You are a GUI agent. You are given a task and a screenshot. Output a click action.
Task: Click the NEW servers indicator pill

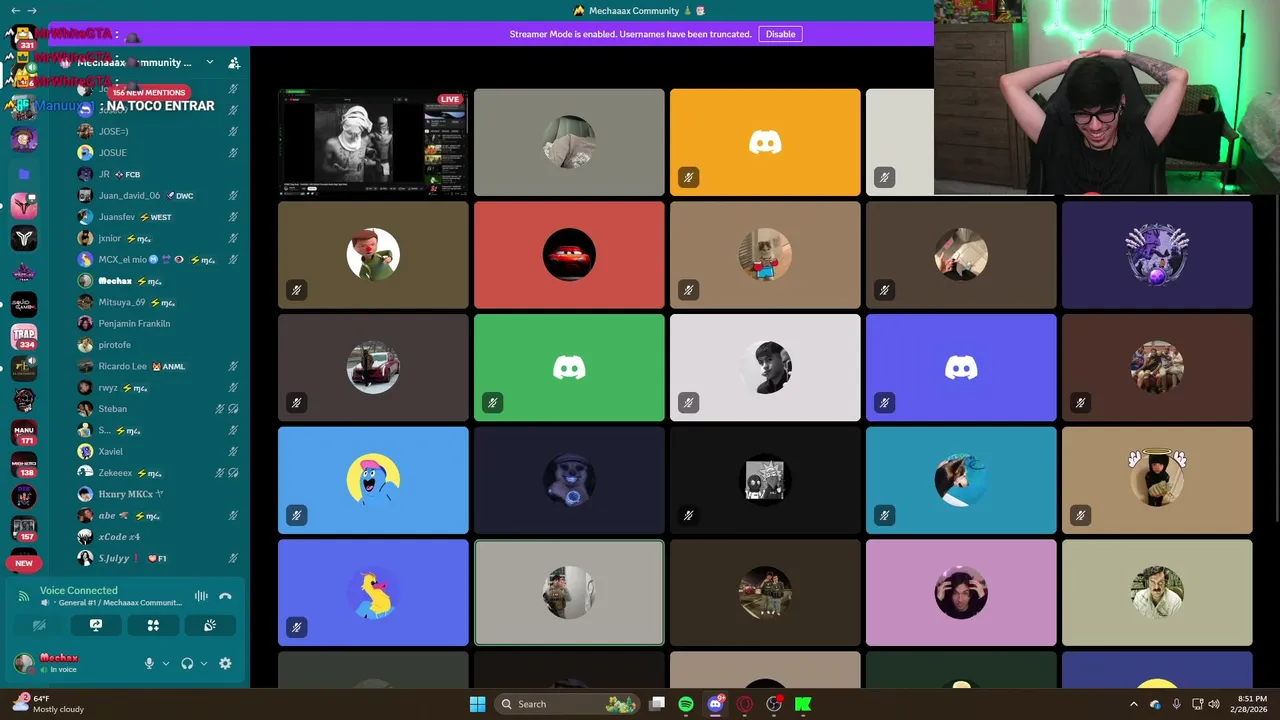click(24, 563)
